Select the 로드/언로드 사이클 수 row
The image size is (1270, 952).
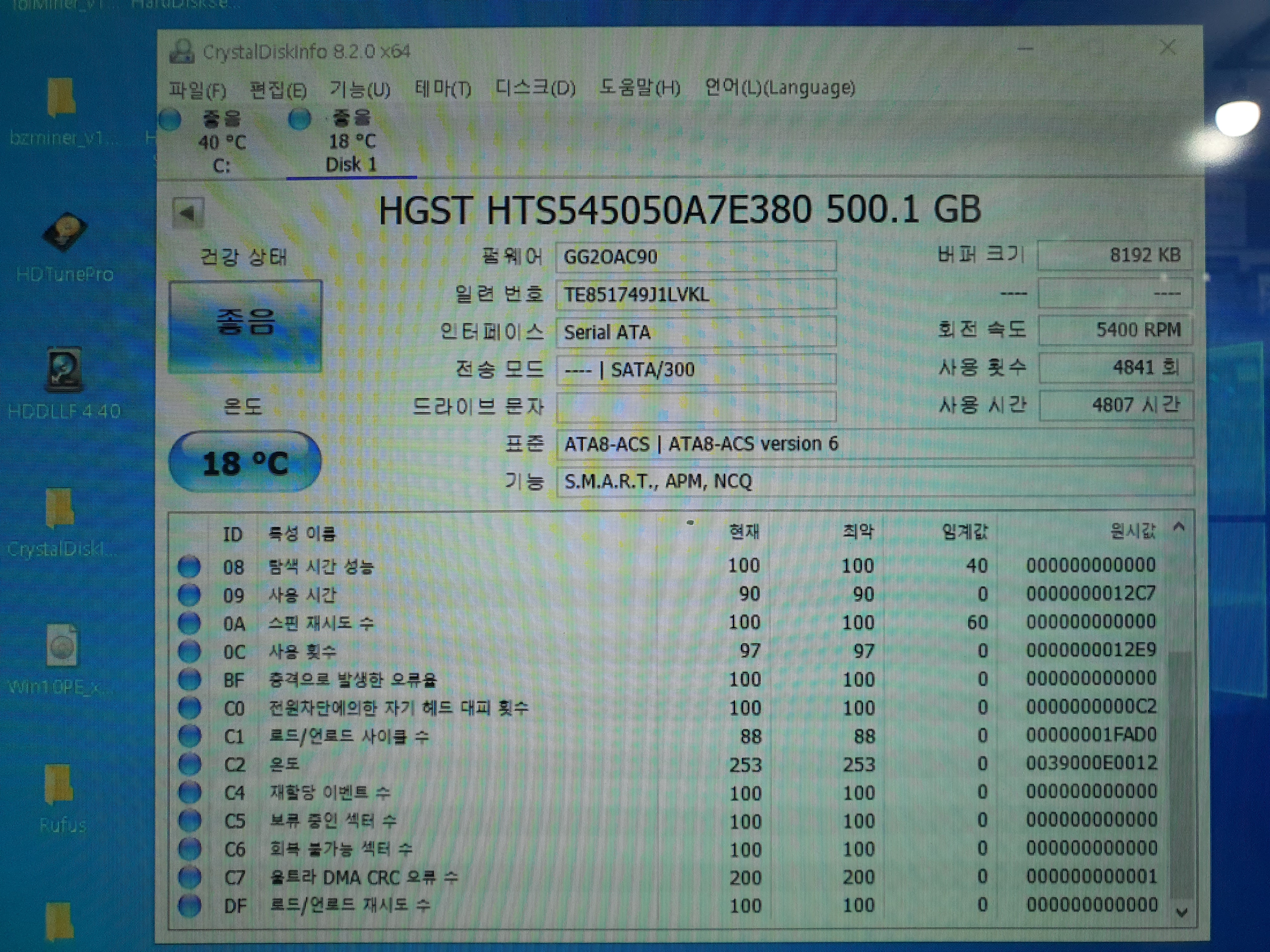tap(669, 736)
